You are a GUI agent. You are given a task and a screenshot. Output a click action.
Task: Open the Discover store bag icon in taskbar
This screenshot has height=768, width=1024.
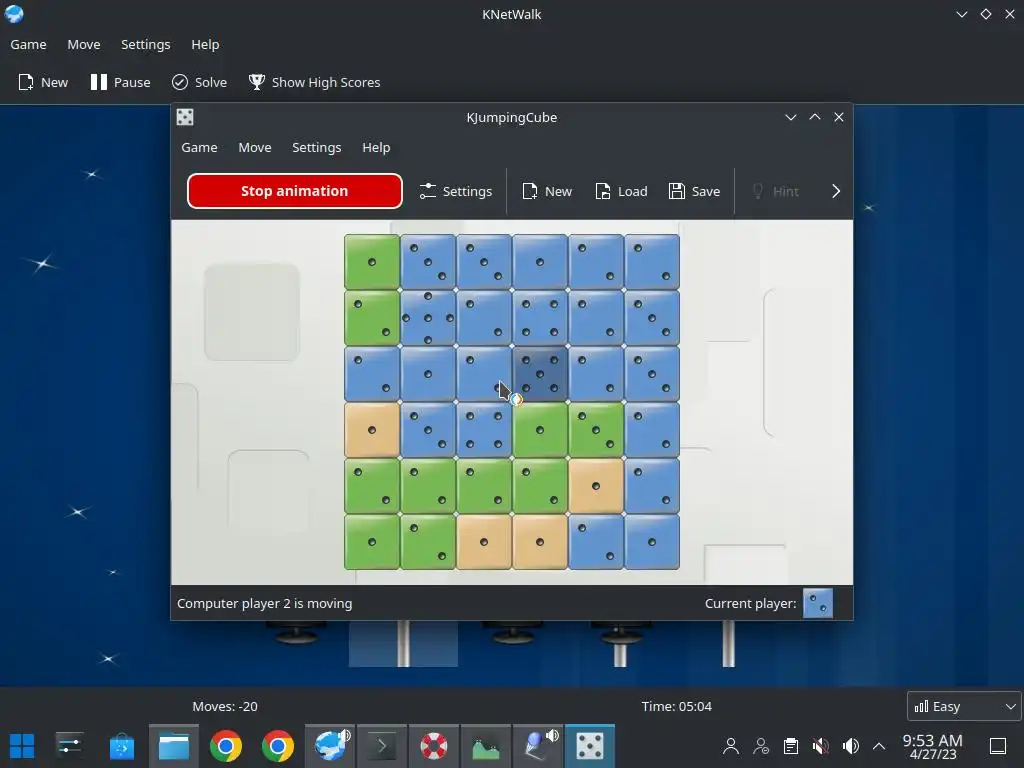click(x=121, y=746)
